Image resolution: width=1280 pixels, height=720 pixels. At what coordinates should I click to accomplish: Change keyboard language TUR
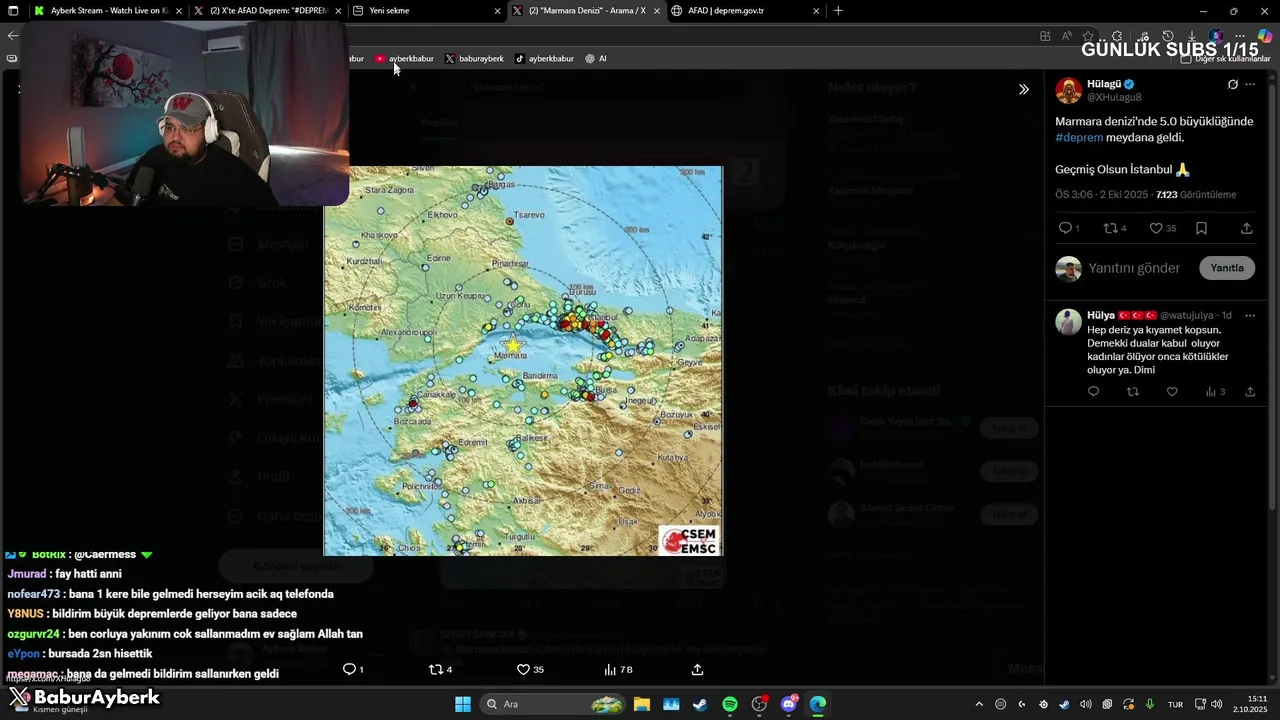click(x=1176, y=704)
